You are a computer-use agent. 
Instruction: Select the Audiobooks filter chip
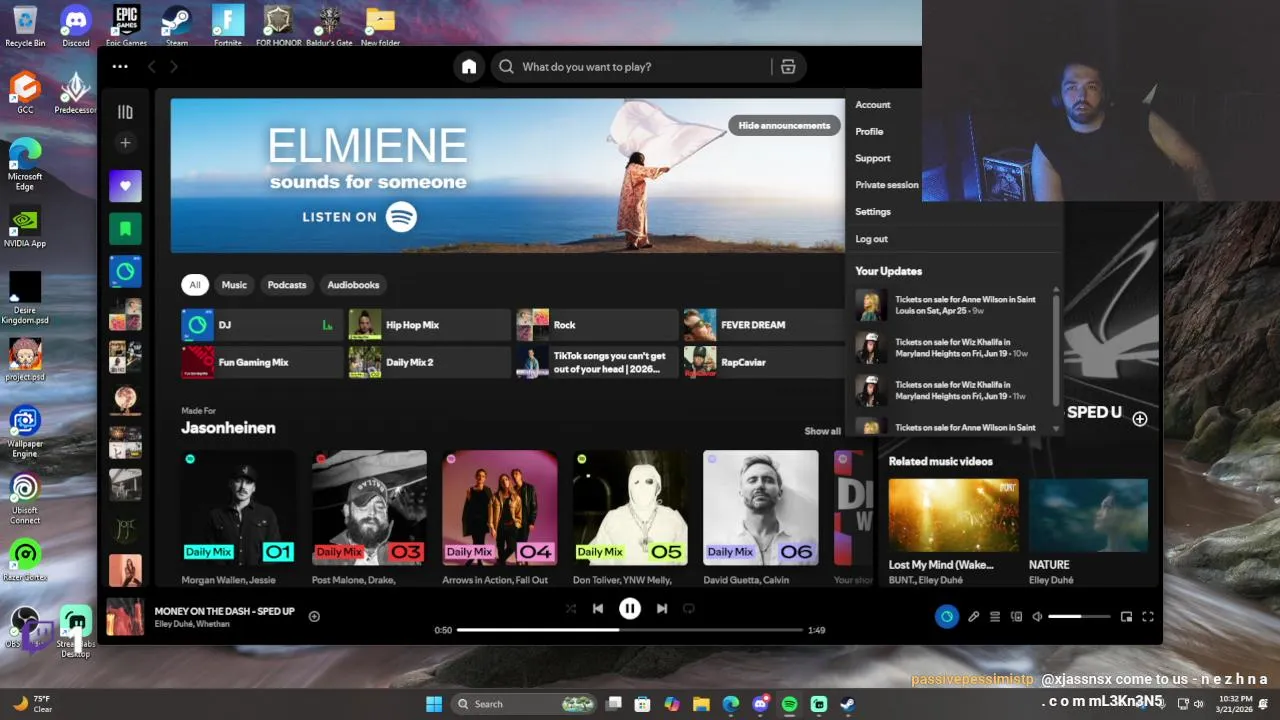pyautogui.click(x=353, y=285)
